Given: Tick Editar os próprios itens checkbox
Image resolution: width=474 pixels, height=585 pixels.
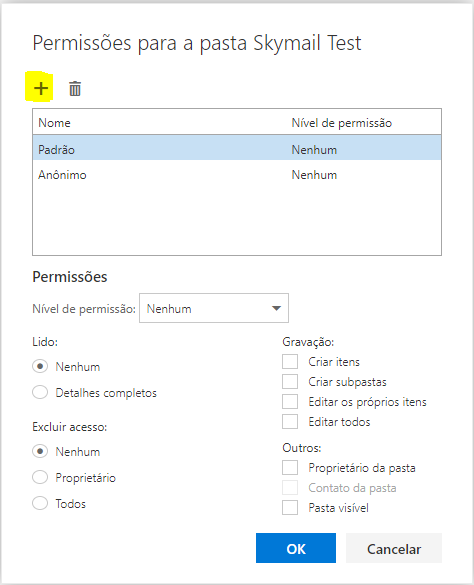Looking at the screenshot, I should pos(290,402).
